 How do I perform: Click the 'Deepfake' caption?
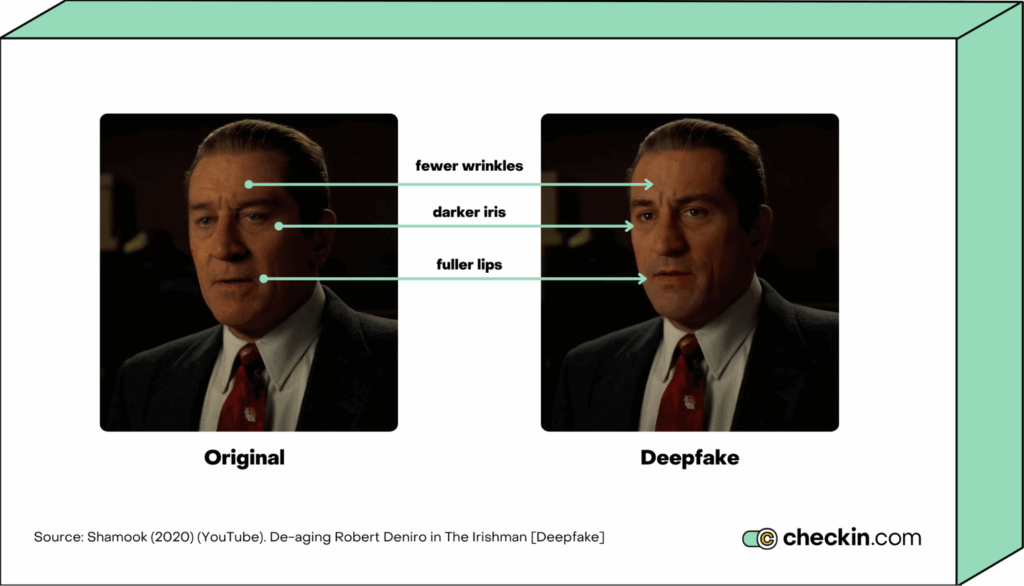690,458
